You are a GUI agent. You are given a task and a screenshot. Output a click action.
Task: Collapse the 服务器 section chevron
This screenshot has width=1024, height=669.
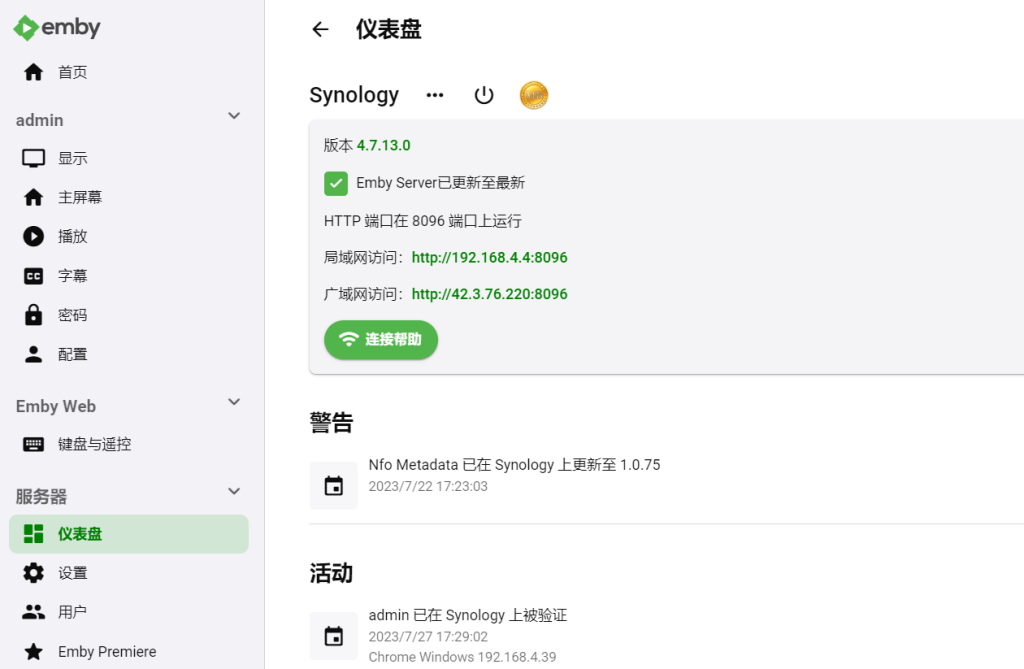234,492
